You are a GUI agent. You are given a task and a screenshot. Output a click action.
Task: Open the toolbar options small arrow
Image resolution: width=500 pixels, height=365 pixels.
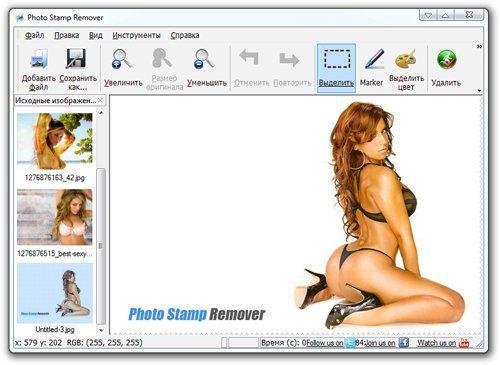click(x=479, y=90)
